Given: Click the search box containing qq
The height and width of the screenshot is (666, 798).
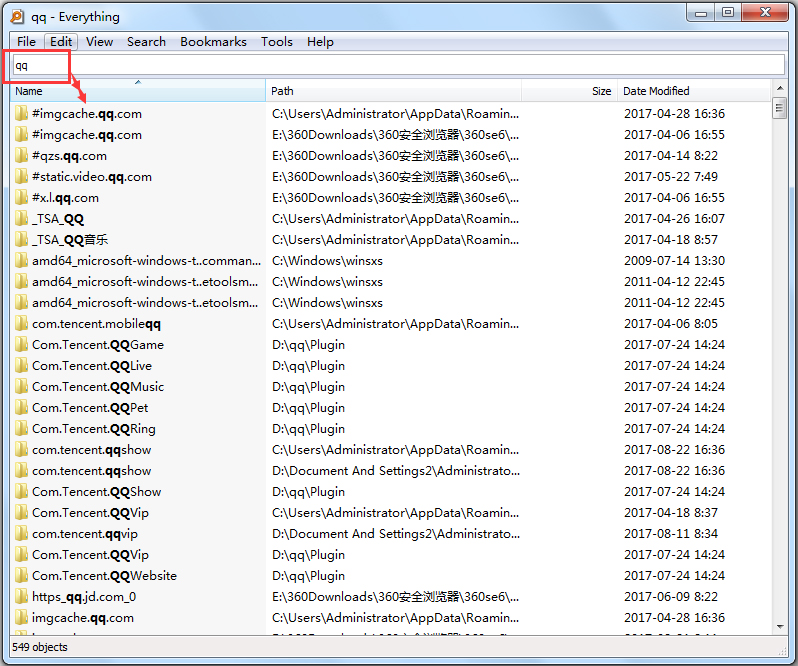Looking at the screenshot, I should (x=398, y=65).
